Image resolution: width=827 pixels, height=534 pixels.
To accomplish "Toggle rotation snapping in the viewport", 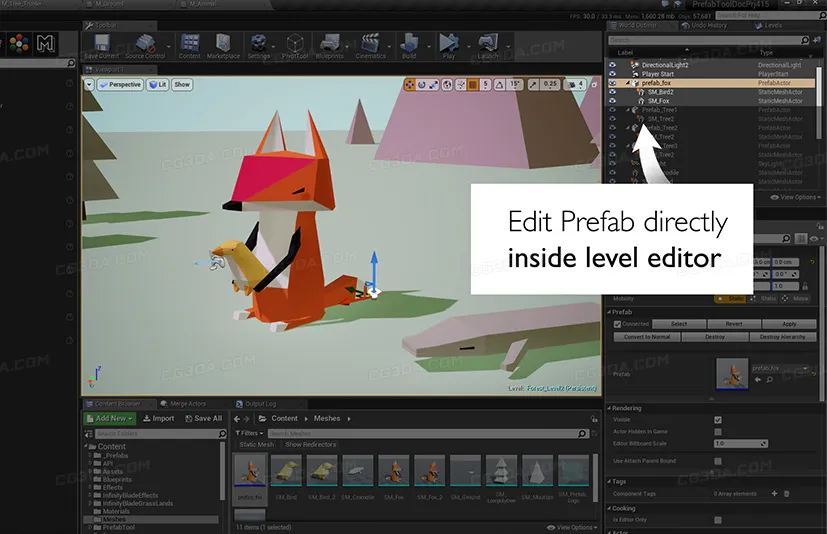I will [x=499, y=84].
